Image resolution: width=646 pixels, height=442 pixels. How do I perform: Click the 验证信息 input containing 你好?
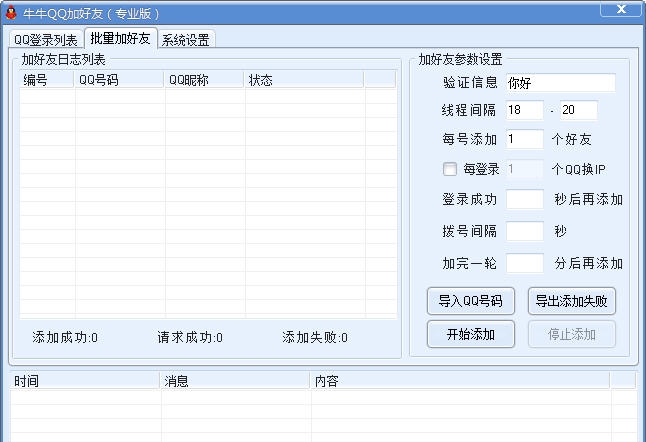point(561,83)
